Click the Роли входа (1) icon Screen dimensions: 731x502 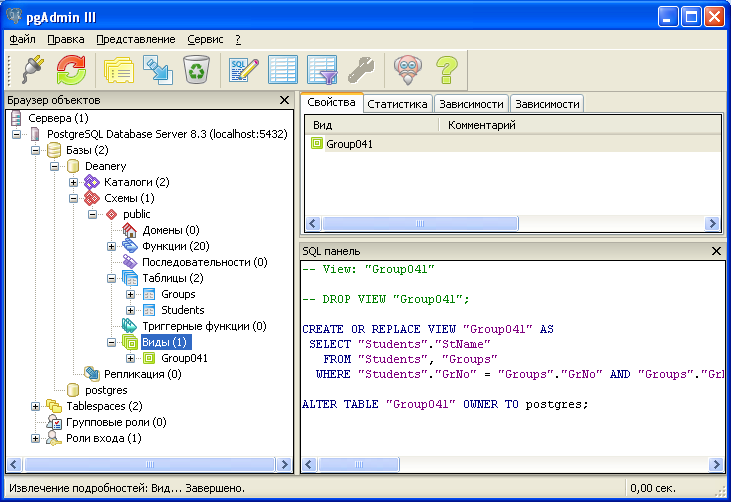(54, 438)
